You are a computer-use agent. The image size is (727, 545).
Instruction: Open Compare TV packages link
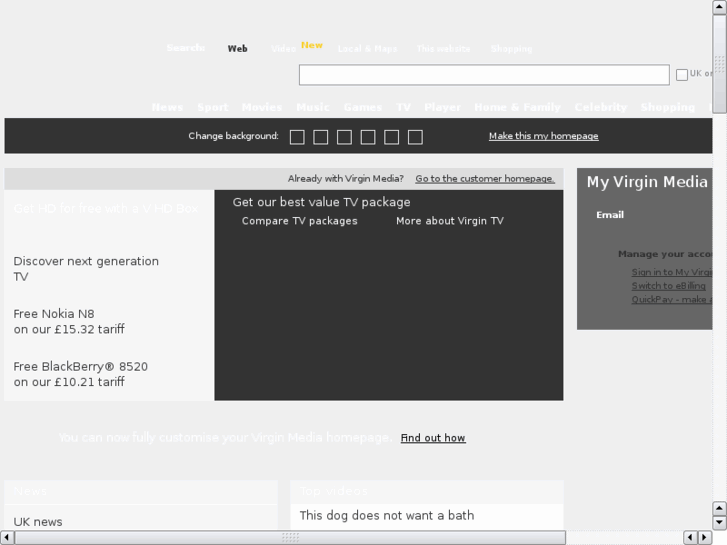(x=300, y=221)
